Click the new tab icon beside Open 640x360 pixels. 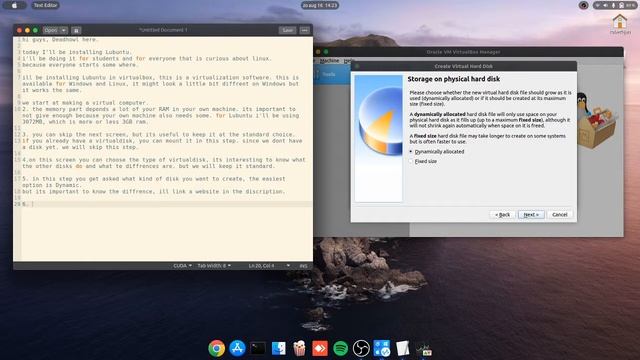click(76, 30)
